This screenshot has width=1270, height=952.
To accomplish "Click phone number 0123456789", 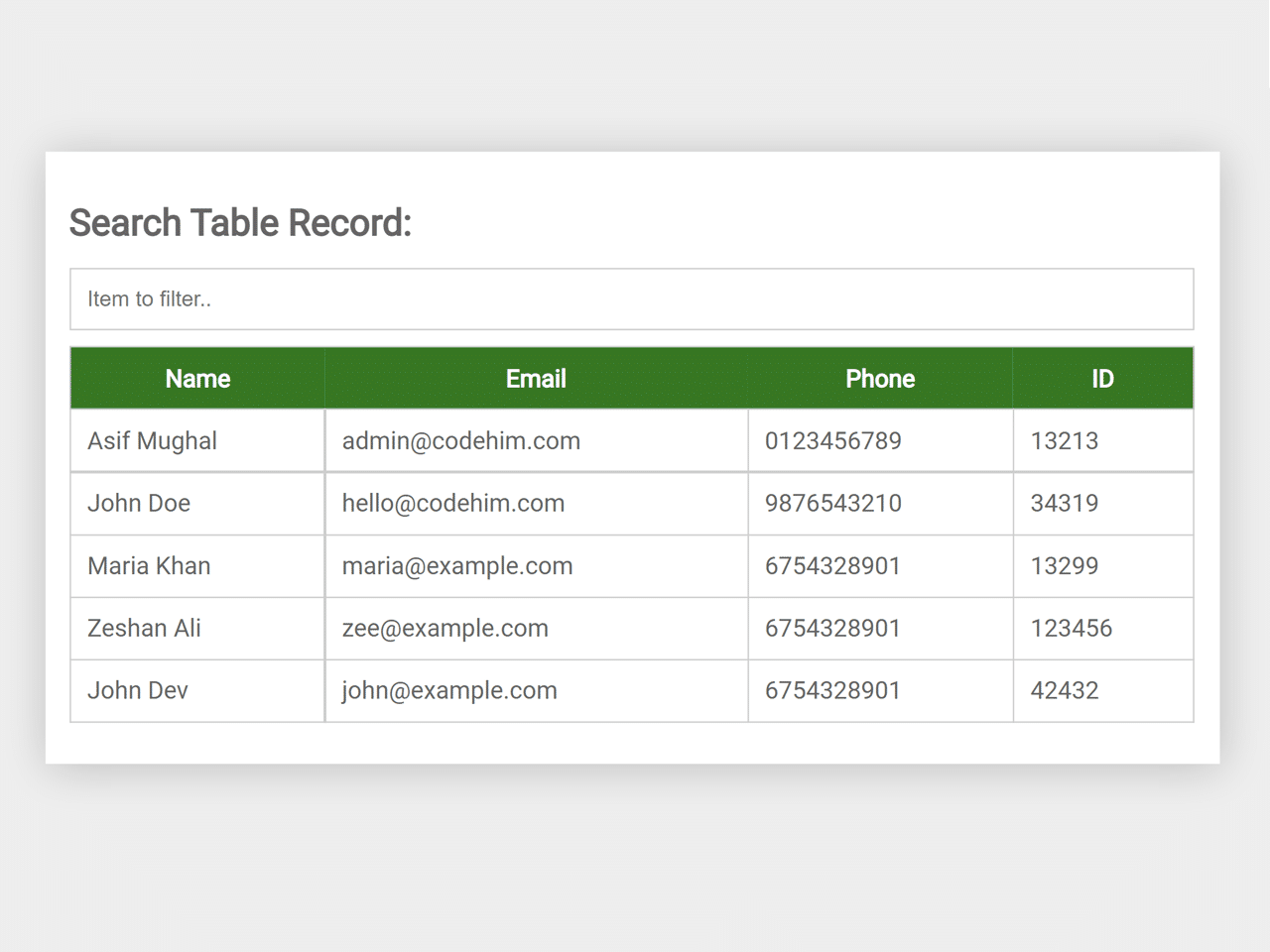I will coord(831,440).
